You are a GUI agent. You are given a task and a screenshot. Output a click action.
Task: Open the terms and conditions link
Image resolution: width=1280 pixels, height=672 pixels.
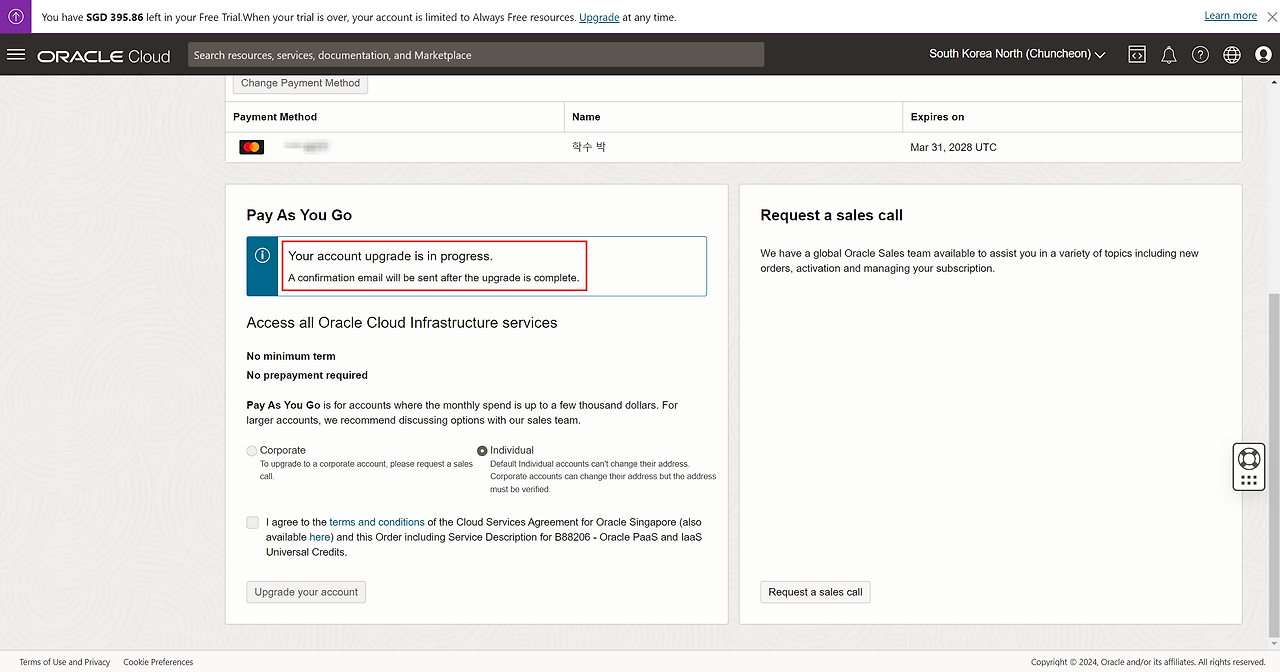[x=377, y=522]
